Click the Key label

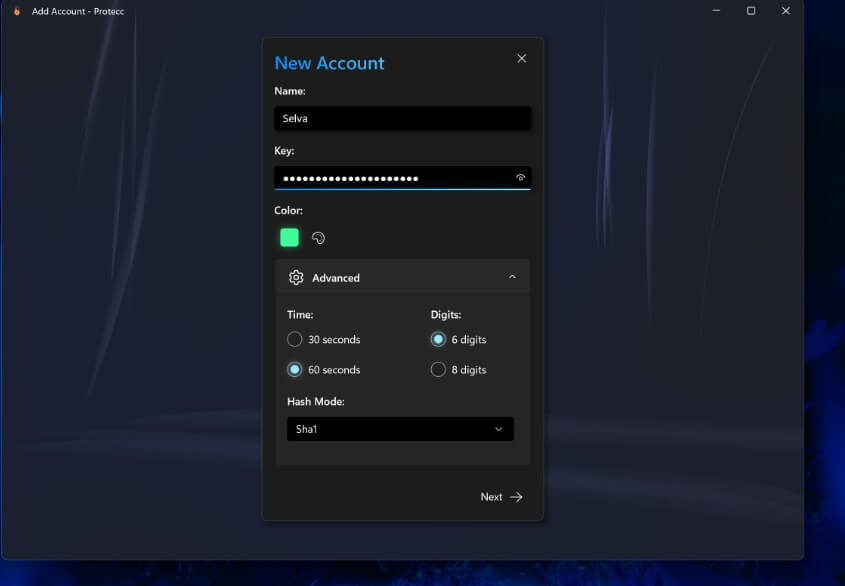pyautogui.click(x=284, y=150)
